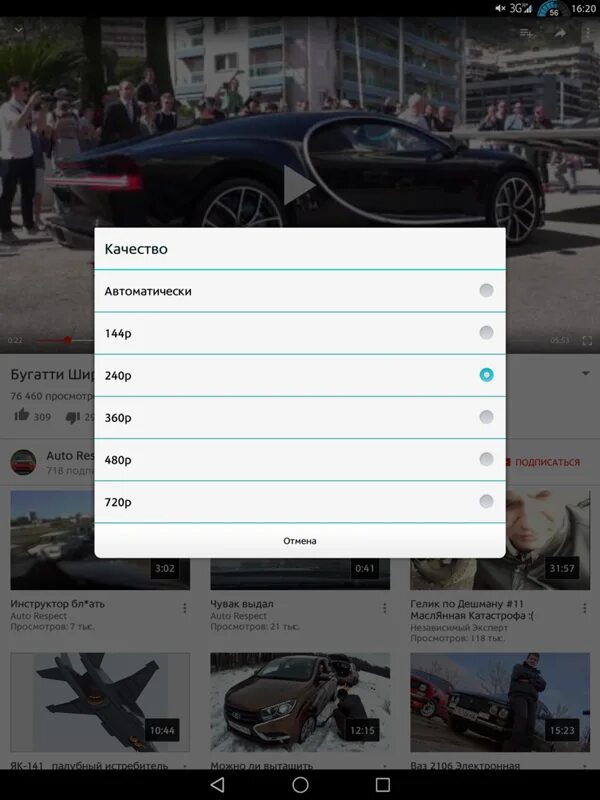The width and height of the screenshot is (600, 800).
Task: Tap the ПОДПИСАТЬСЯ subscribe button
Action: (x=547, y=462)
